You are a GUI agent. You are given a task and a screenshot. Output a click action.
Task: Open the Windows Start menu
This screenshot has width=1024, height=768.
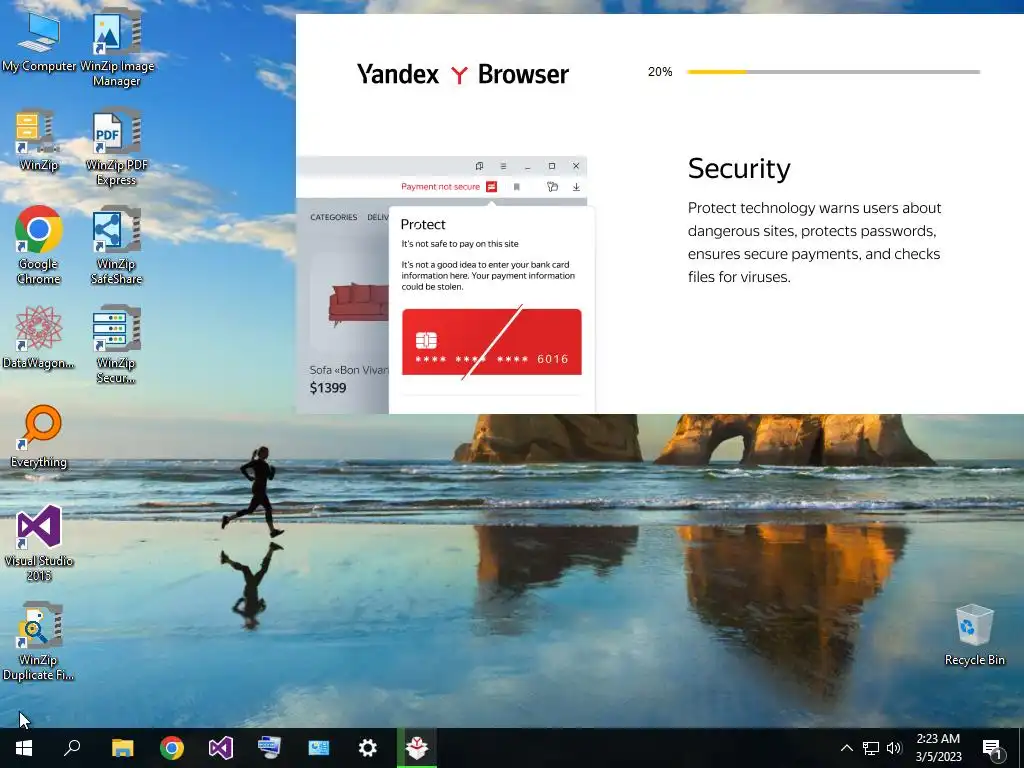[24, 748]
